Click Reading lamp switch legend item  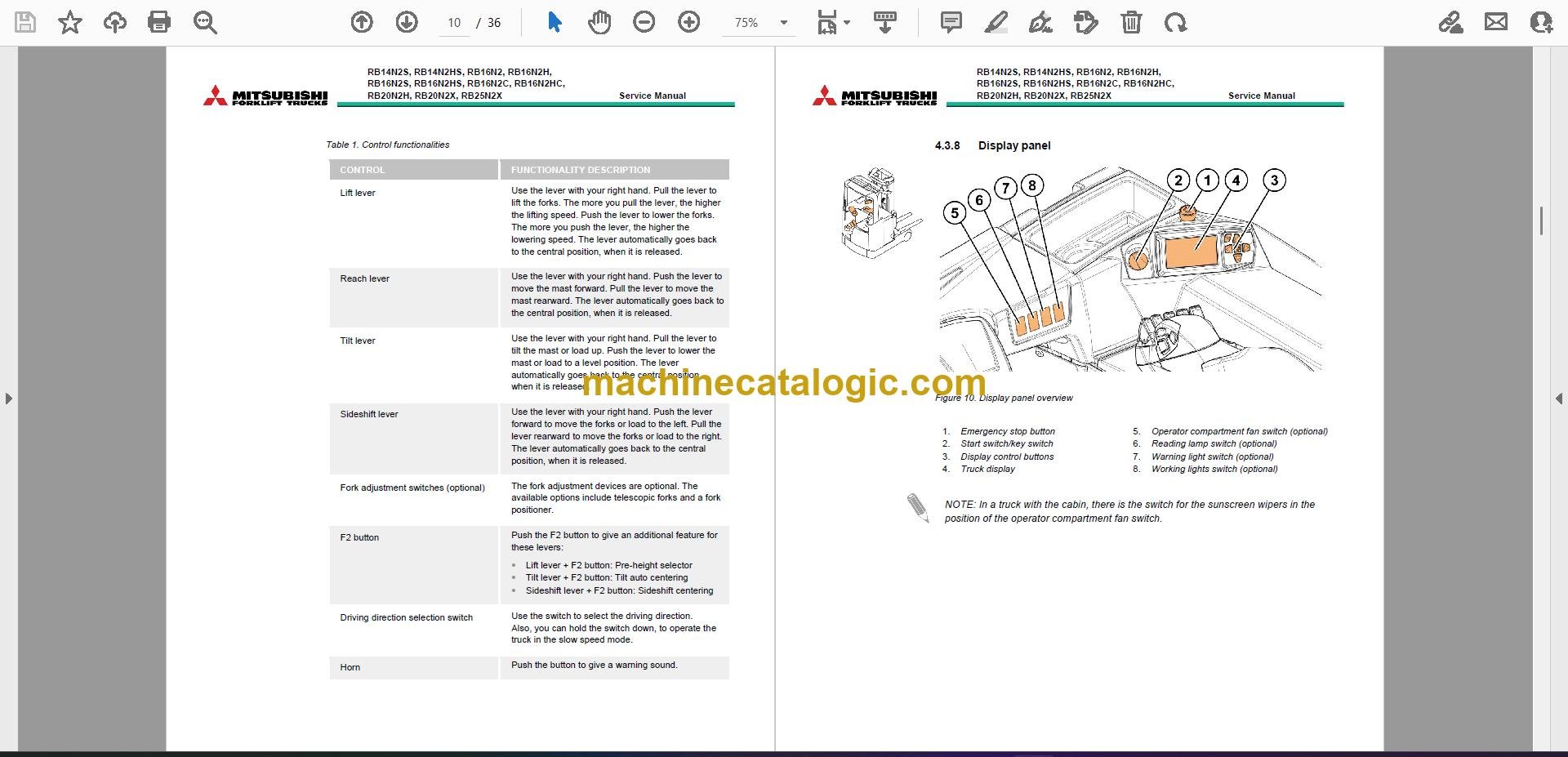pos(1214,443)
